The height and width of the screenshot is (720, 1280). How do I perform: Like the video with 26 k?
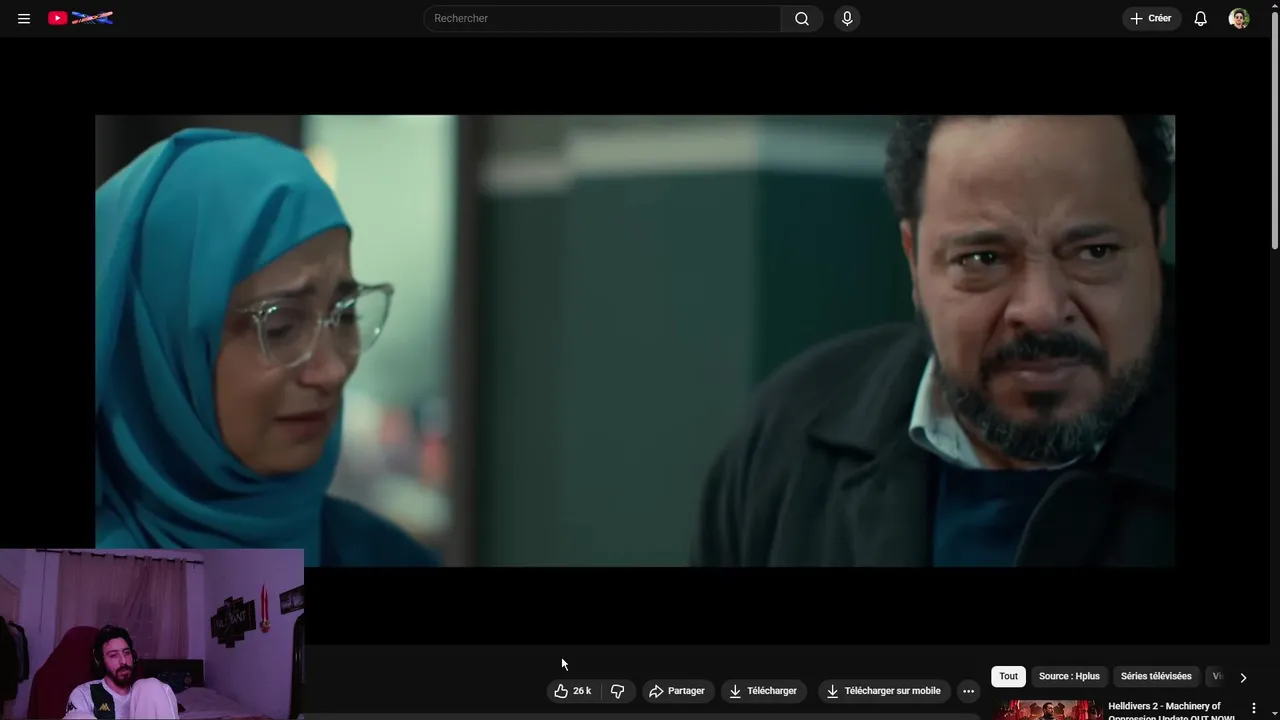click(x=572, y=691)
